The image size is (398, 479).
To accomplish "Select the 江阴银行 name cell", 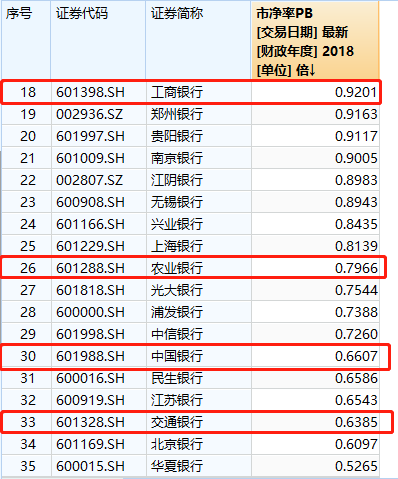I will tap(177, 180).
